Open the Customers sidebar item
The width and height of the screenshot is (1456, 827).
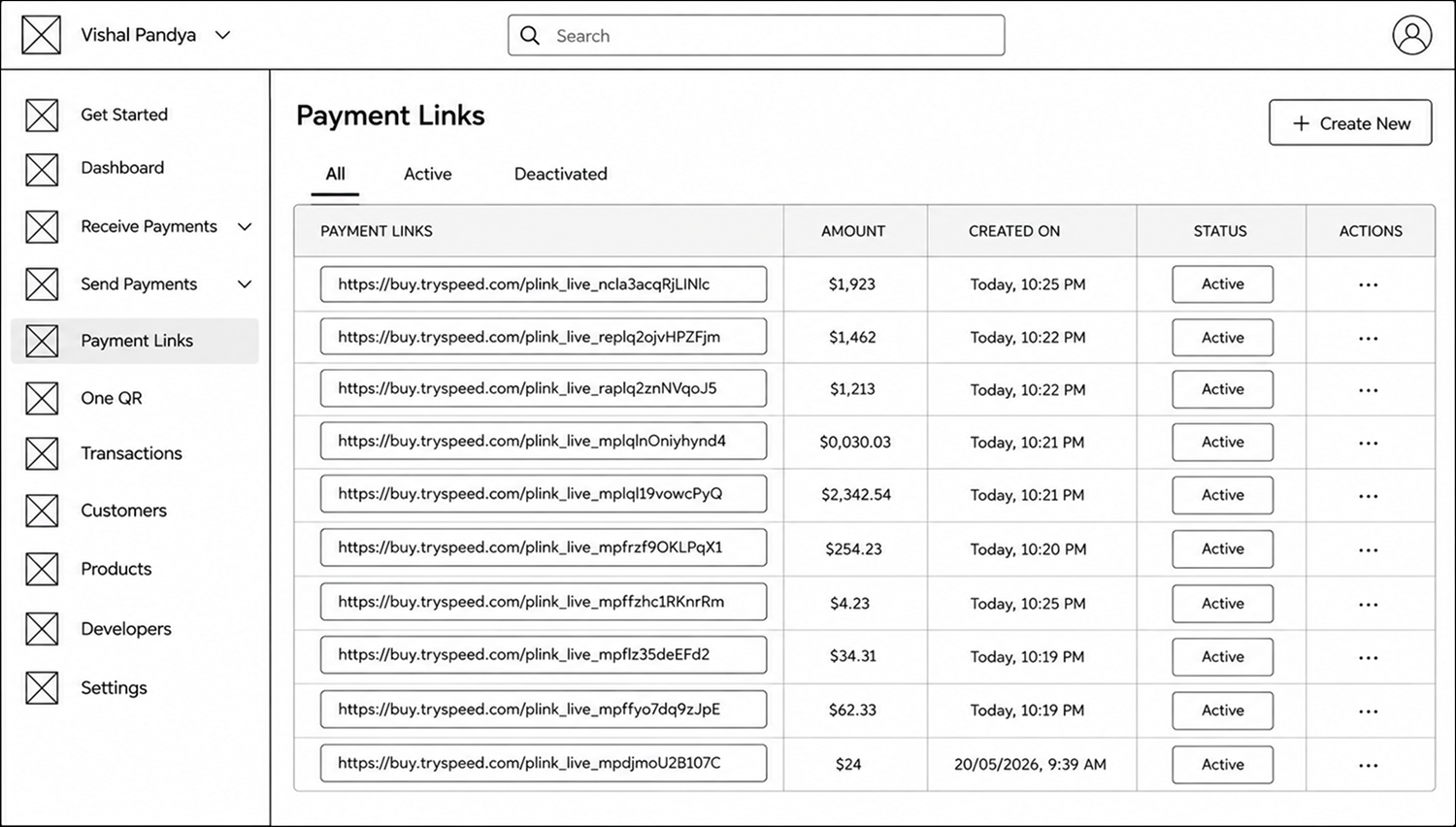point(123,511)
